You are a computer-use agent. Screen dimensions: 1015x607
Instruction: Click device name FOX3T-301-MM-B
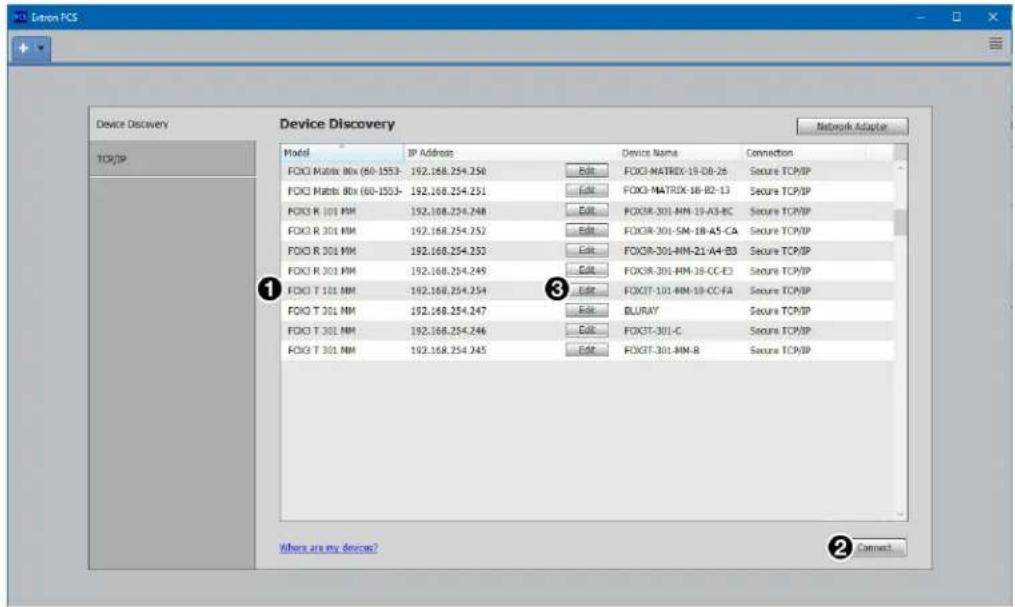coord(661,351)
